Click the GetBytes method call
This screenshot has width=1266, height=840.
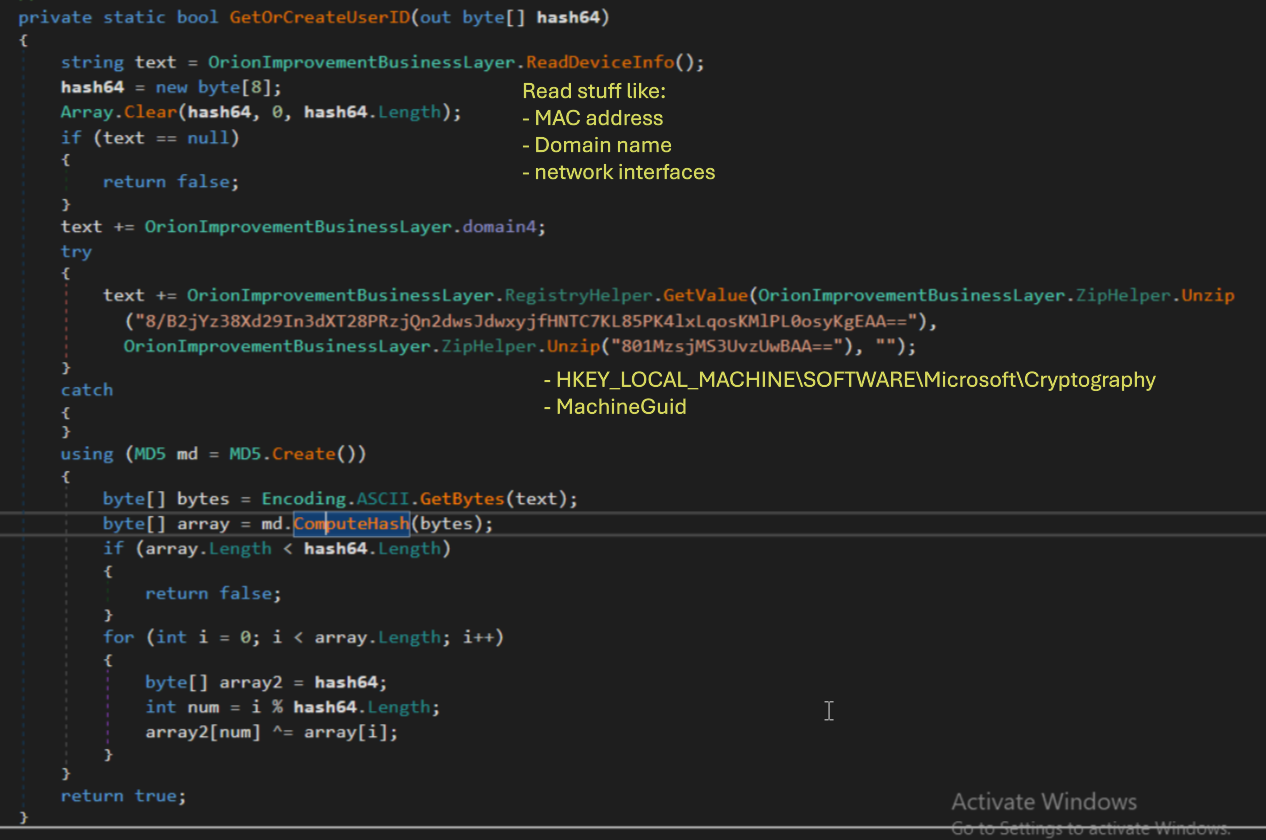tap(461, 498)
